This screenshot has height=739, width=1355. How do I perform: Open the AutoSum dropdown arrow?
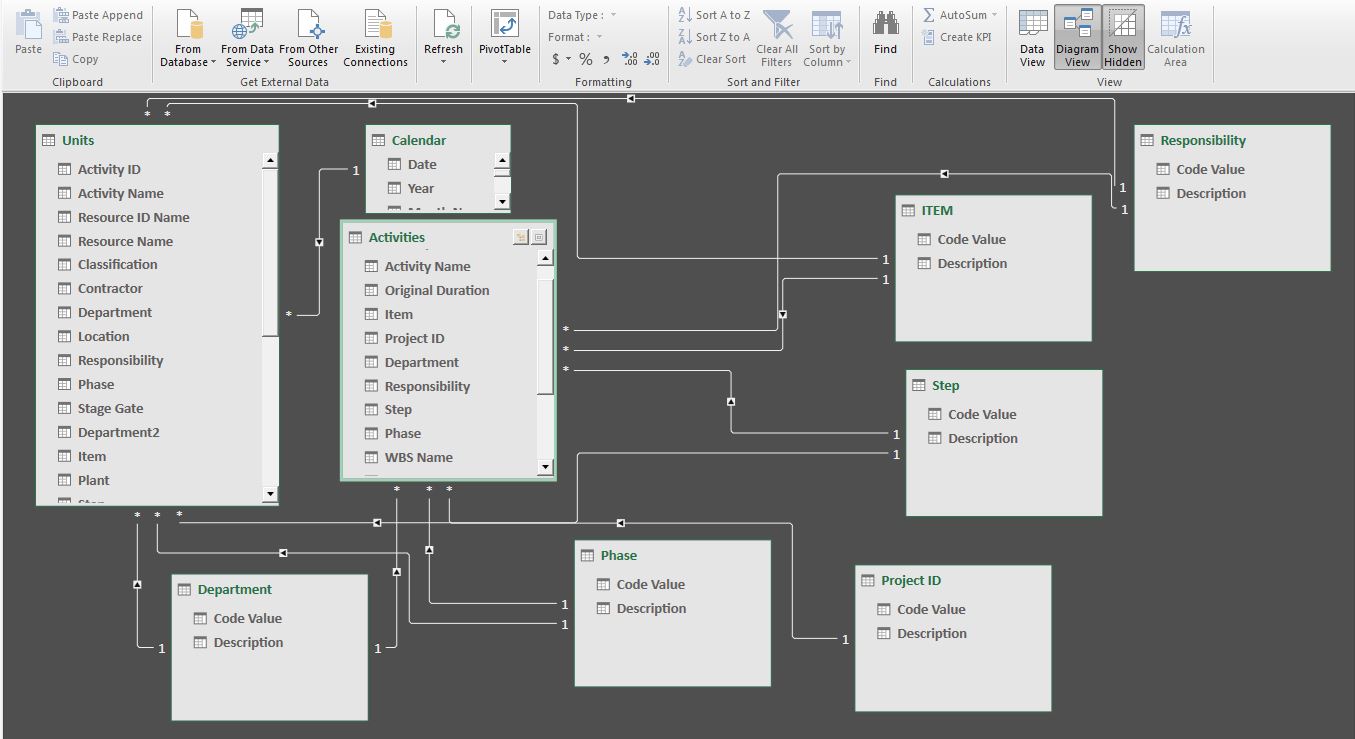tap(994, 15)
